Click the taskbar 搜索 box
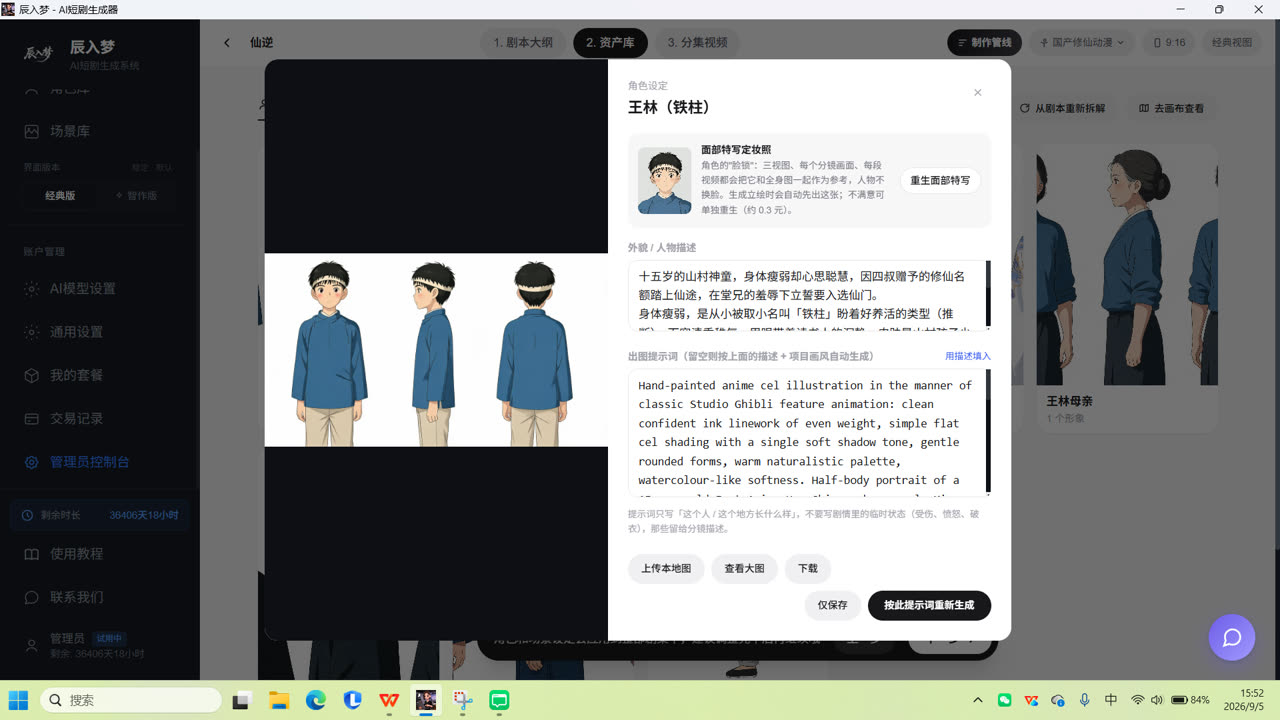The height and width of the screenshot is (720, 1280). (131, 700)
